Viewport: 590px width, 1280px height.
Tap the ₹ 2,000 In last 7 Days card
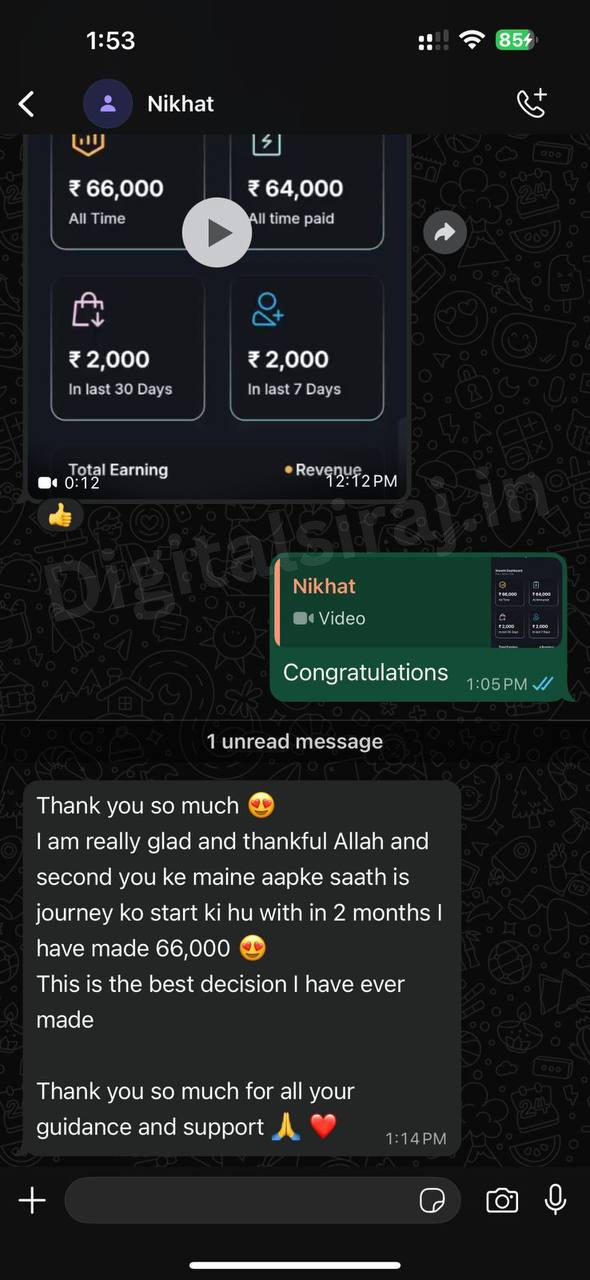coord(307,348)
